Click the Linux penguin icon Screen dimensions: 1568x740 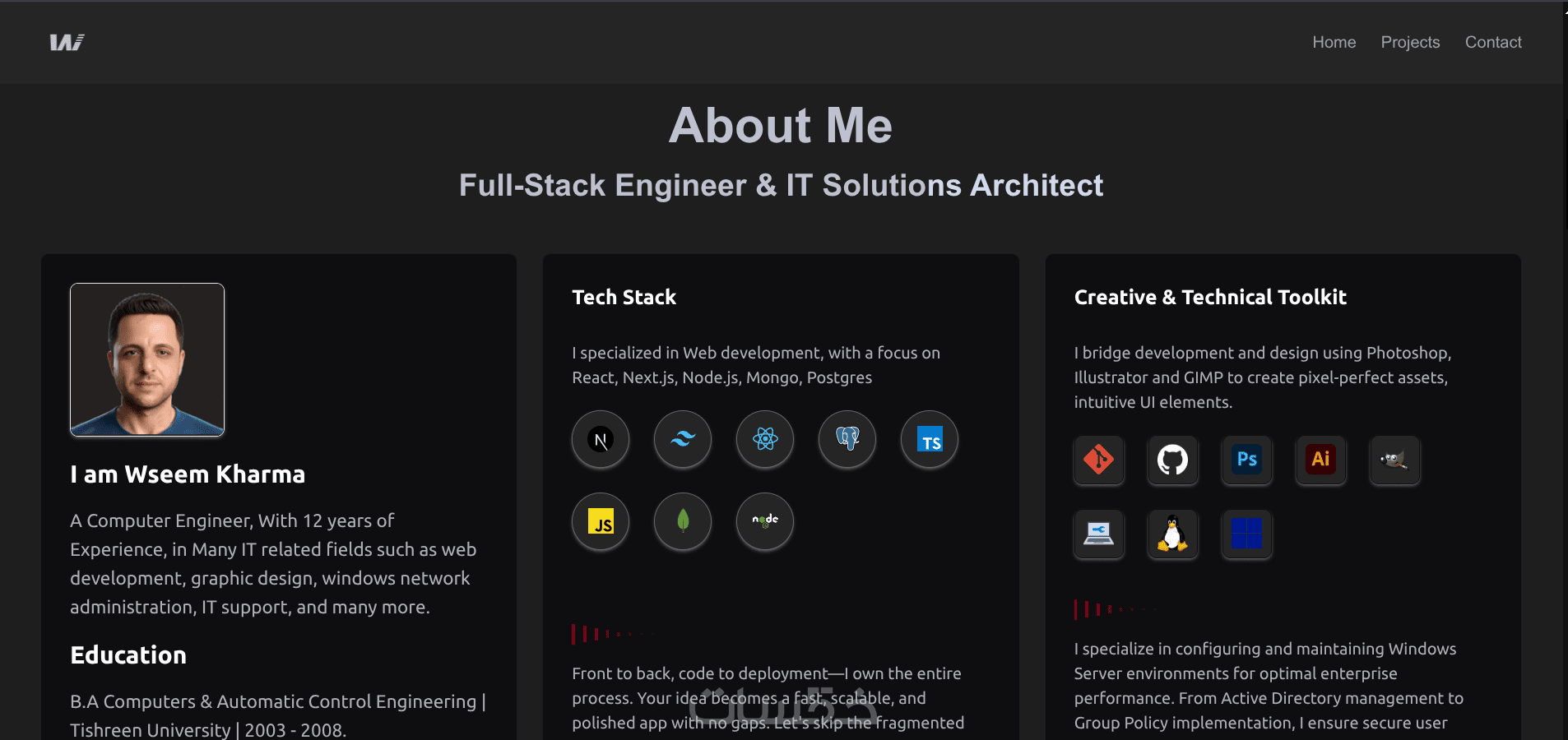click(x=1173, y=534)
